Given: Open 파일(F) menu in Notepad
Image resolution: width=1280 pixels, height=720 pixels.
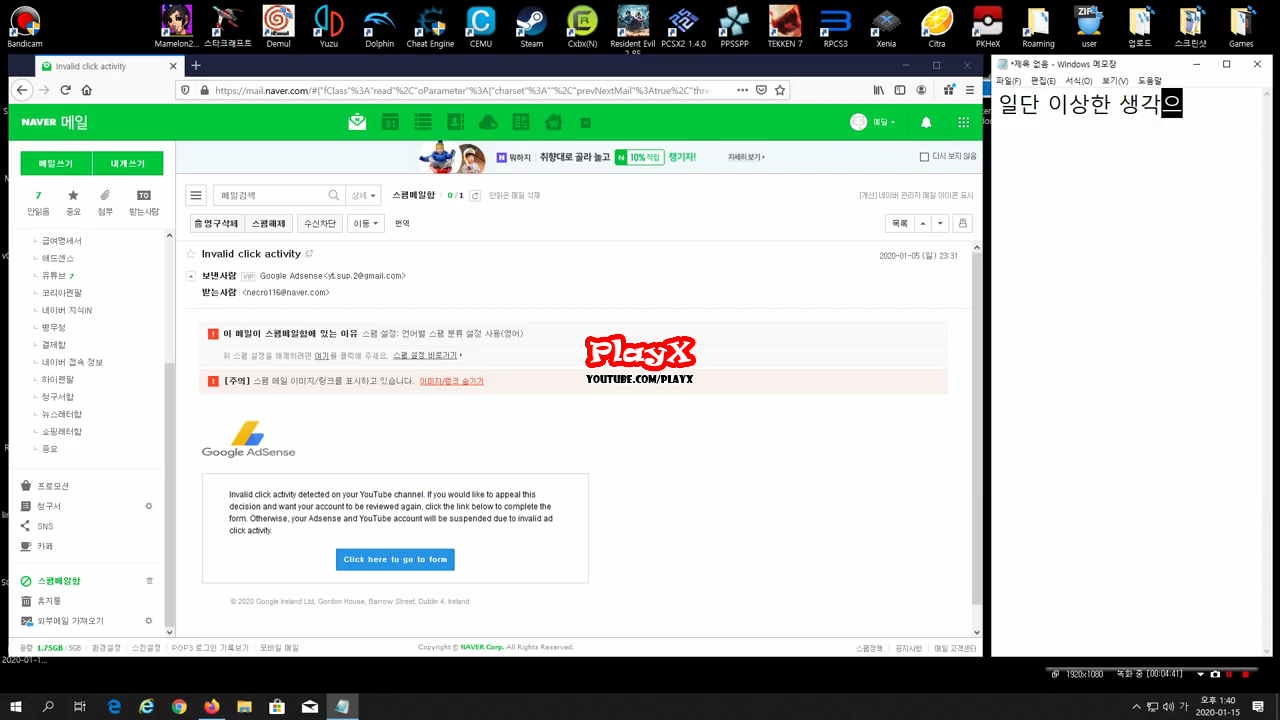Looking at the screenshot, I should (1008, 81).
